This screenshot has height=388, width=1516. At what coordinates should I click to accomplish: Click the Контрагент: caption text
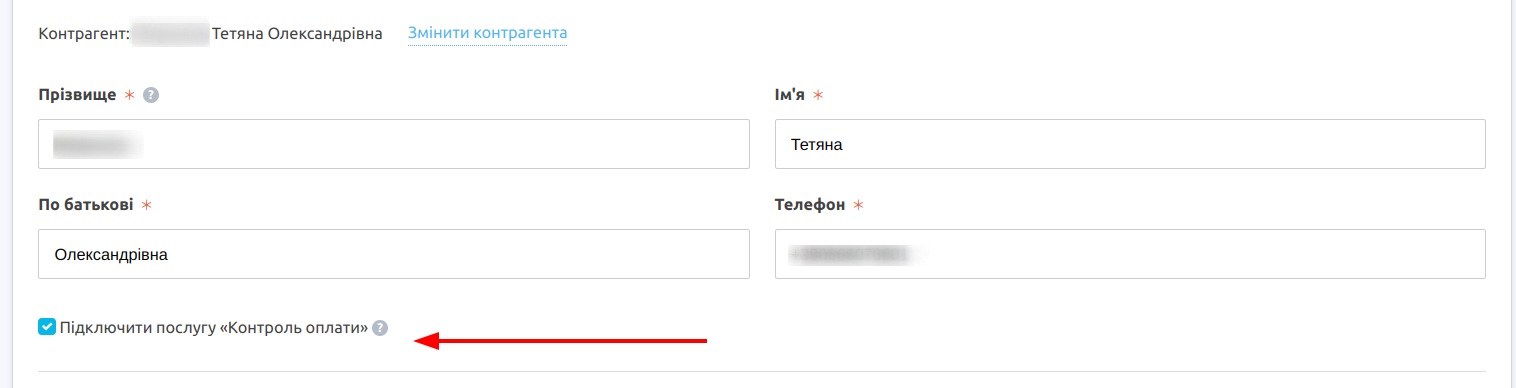[x=84, y=34]
